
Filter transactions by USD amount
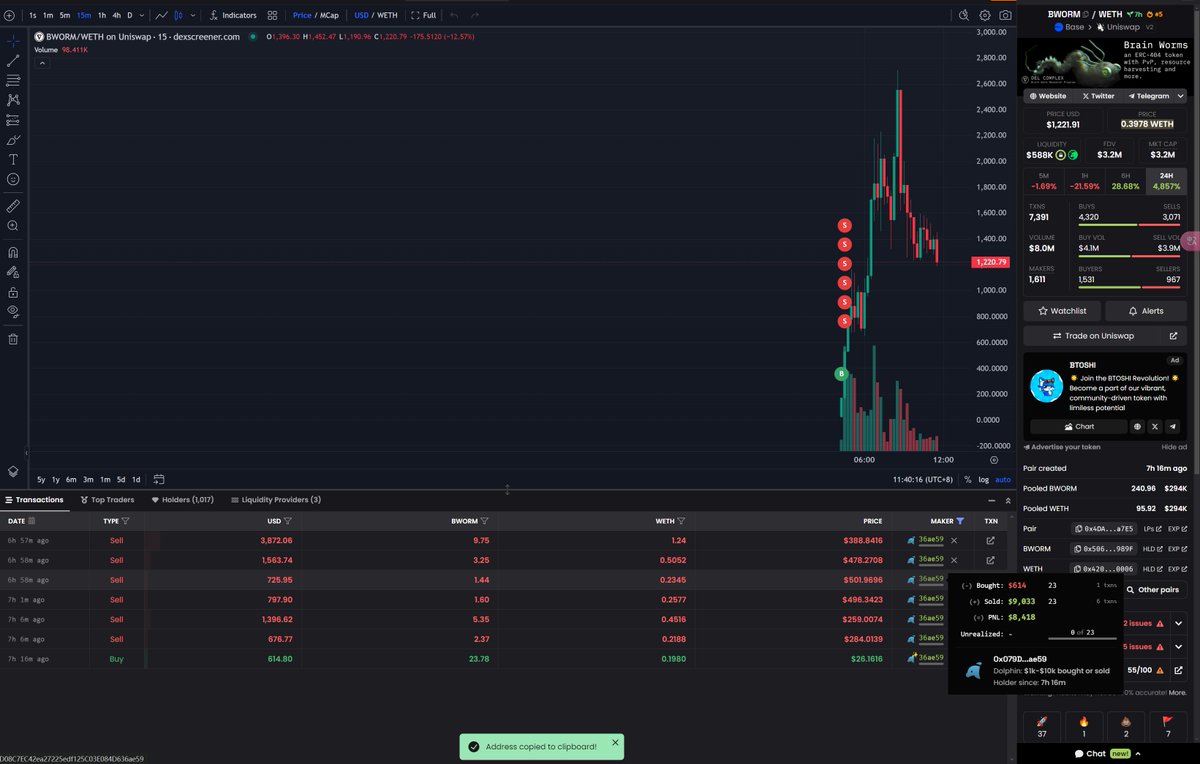(x=288, y=521)
